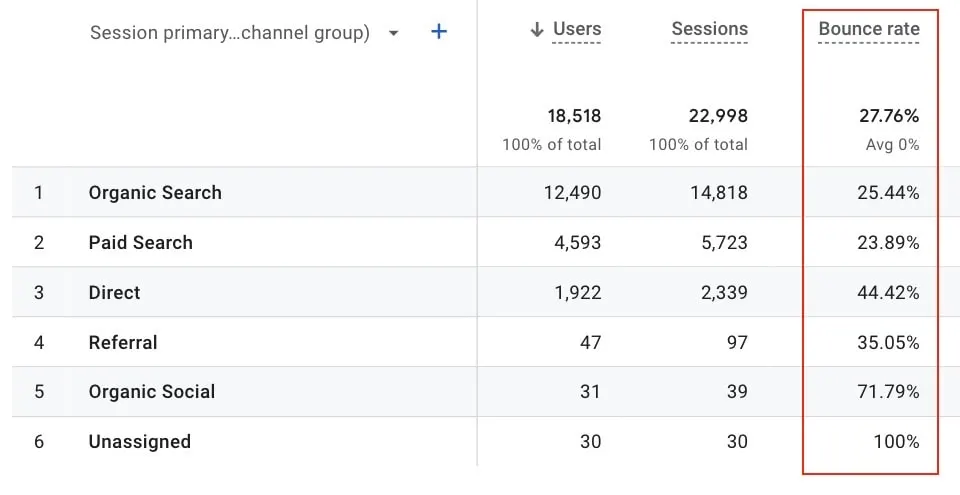The image size is (960, 495).
Task: Select the Paid Search row label
Action: (x=141, y=243)
